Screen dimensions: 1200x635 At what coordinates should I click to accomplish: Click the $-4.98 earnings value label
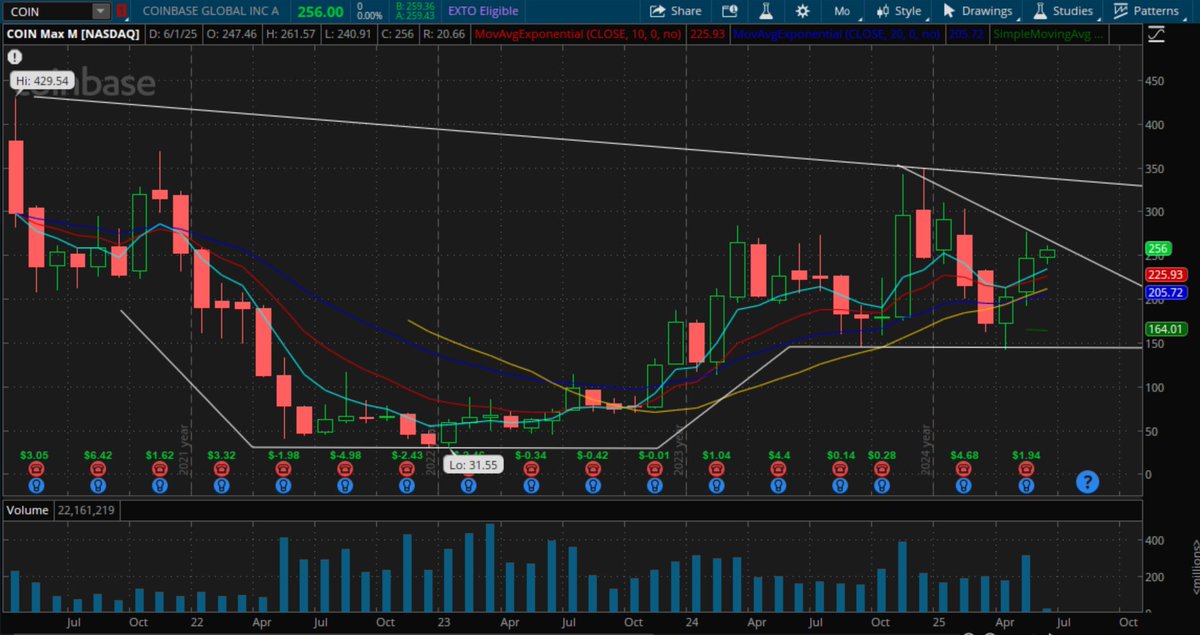(x=344, y=454)
